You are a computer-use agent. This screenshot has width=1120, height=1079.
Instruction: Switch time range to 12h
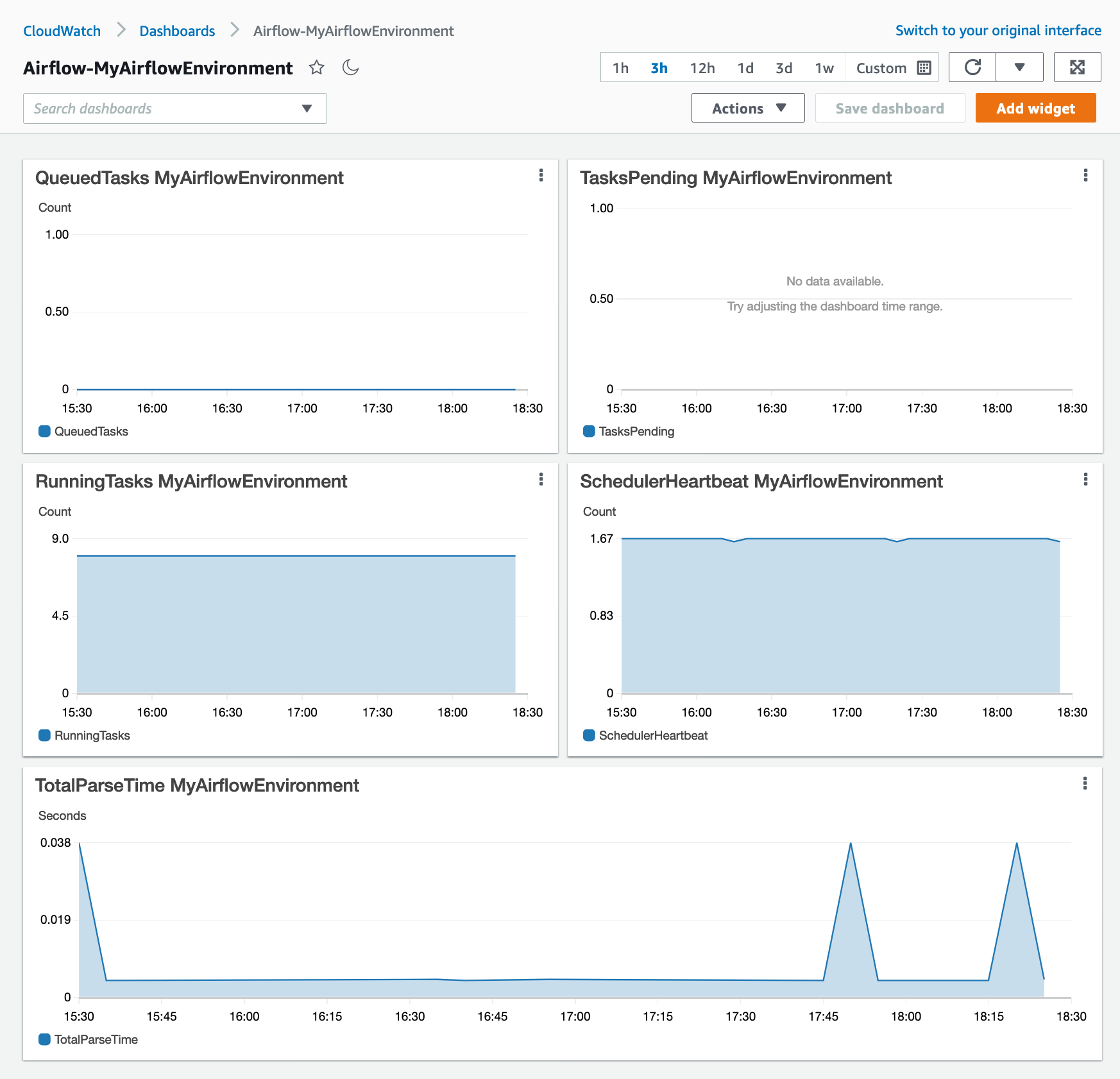click(702, 68)
